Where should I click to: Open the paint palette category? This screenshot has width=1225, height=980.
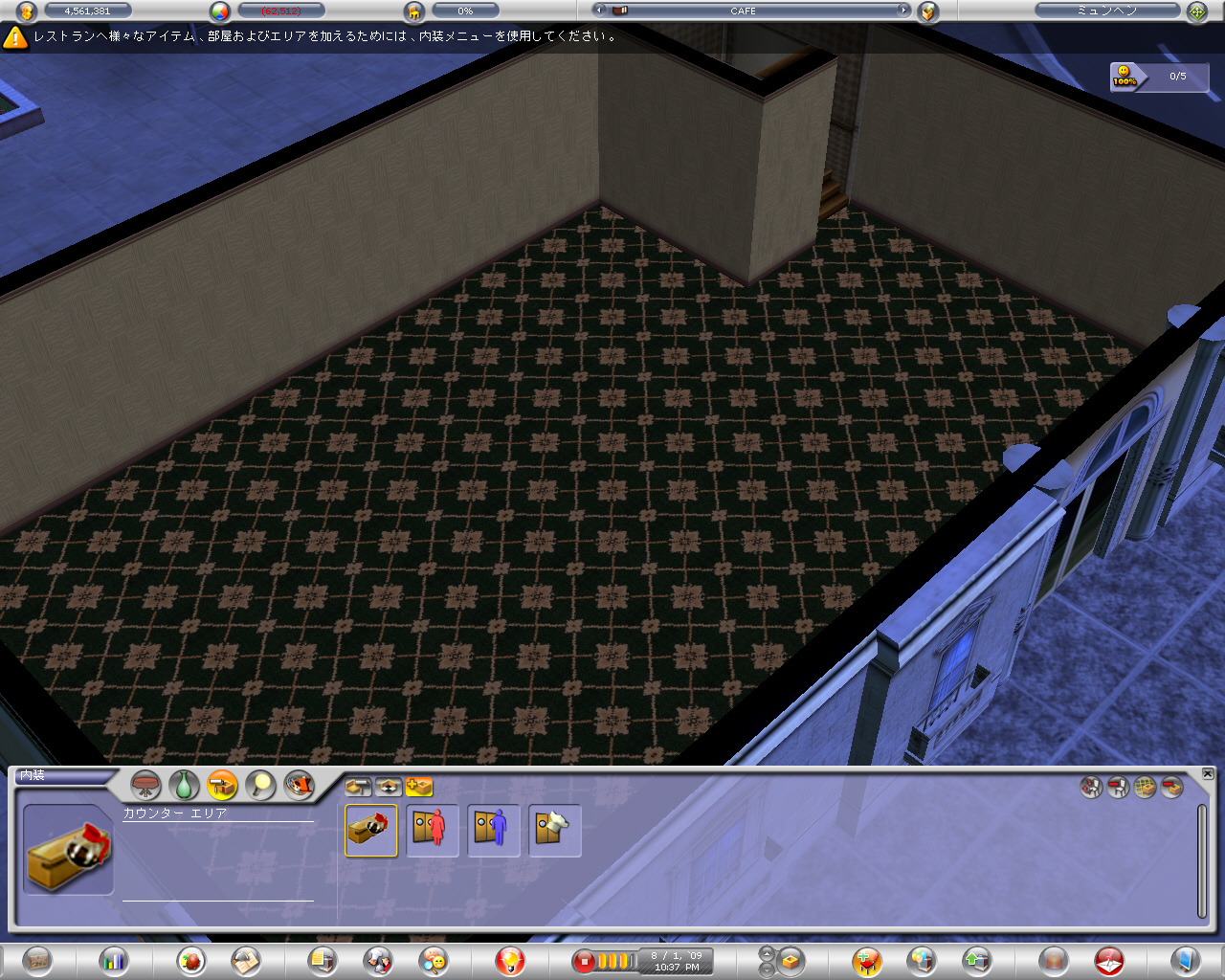(299, 785)
